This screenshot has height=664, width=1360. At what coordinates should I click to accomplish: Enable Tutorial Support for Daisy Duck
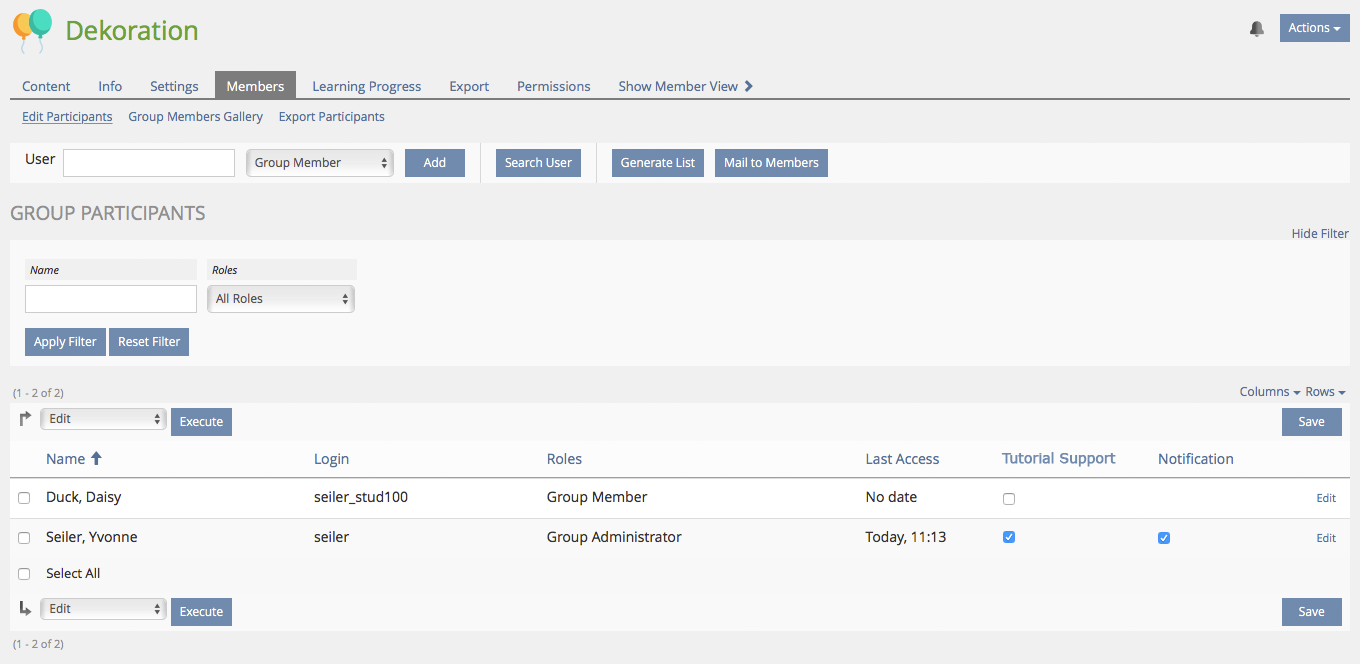pyautogui.click(x=1009, y=498)
